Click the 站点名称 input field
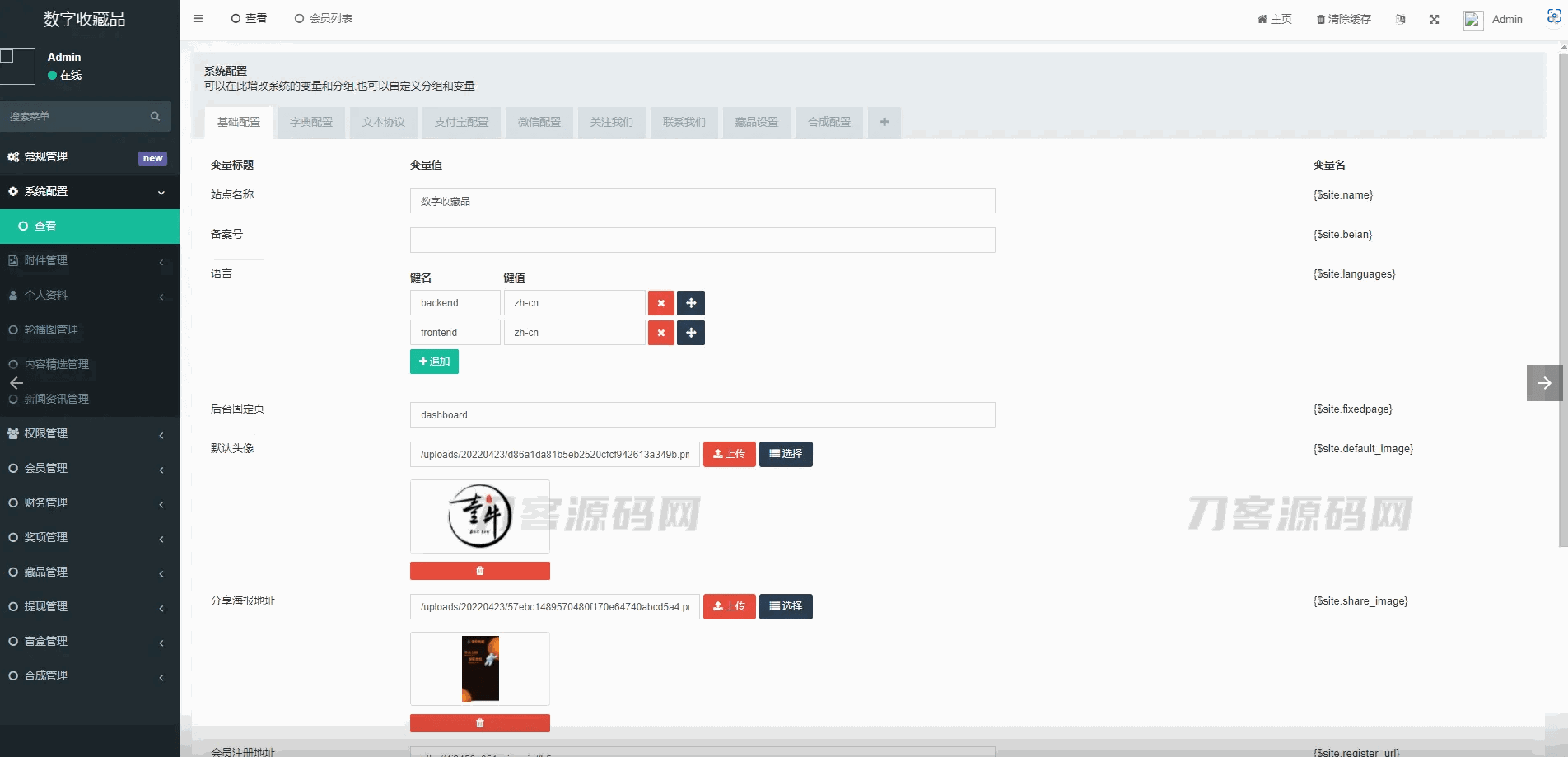 coord(702,201)
